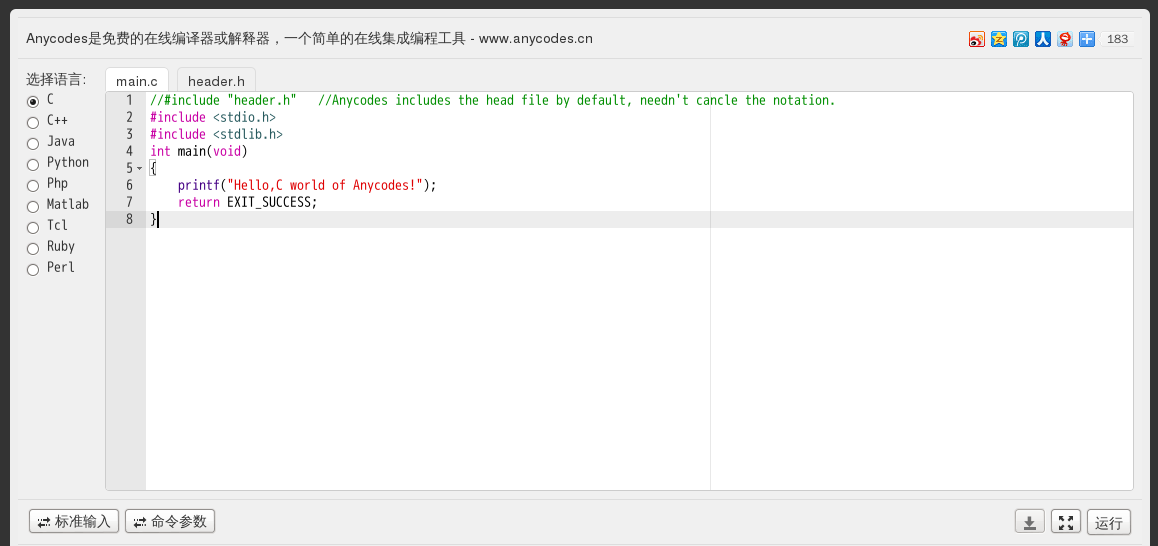Pick Ruby as the language
Image resolution: width=1158 pixels, height=546 pixels.
pos(32,248)
